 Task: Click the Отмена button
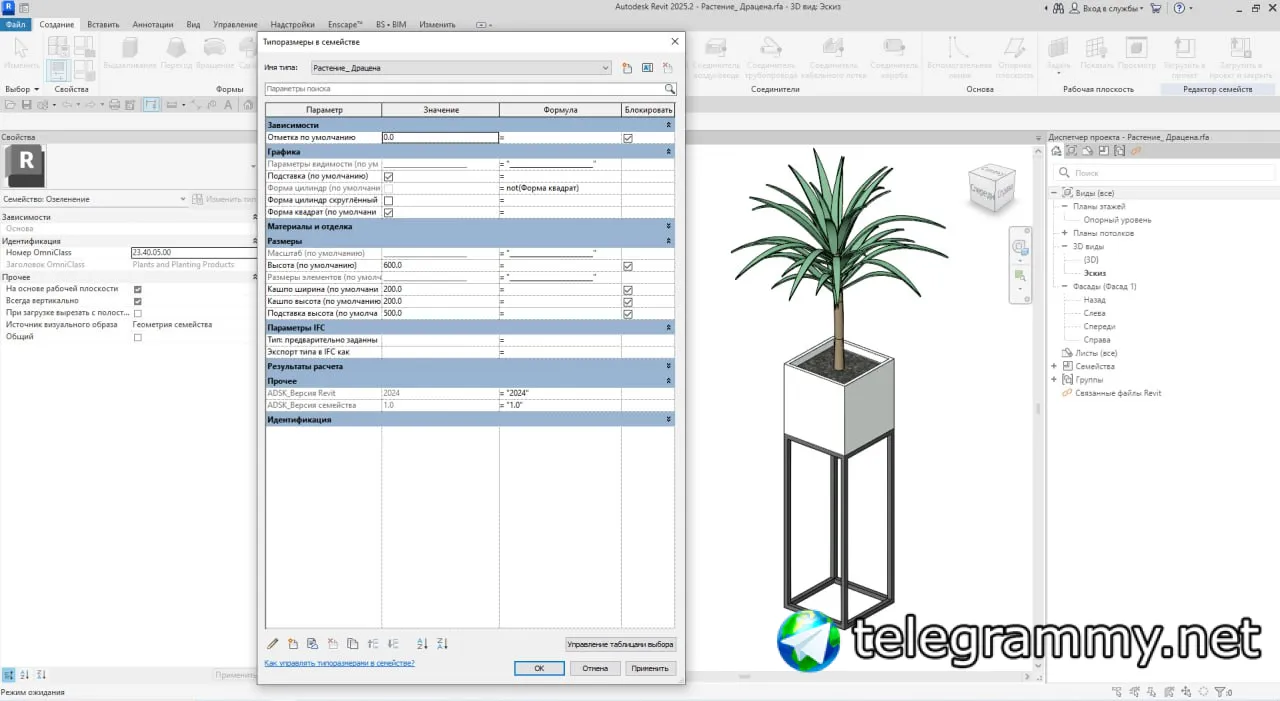595,668
